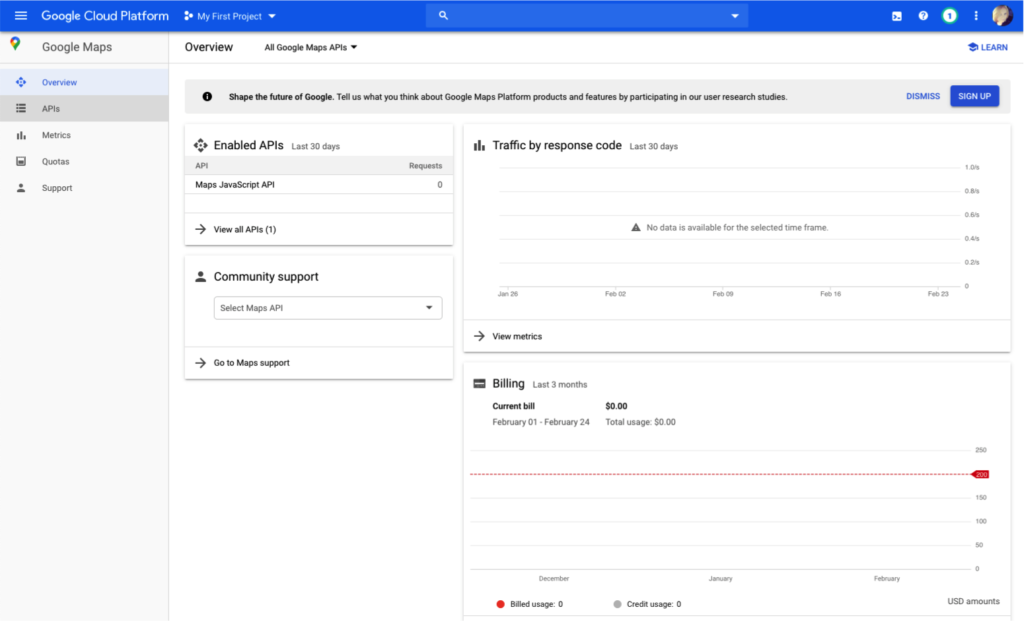The image size is (1024, 622).
Task: Open the three-dot settings menu
Action: (976, 16)
